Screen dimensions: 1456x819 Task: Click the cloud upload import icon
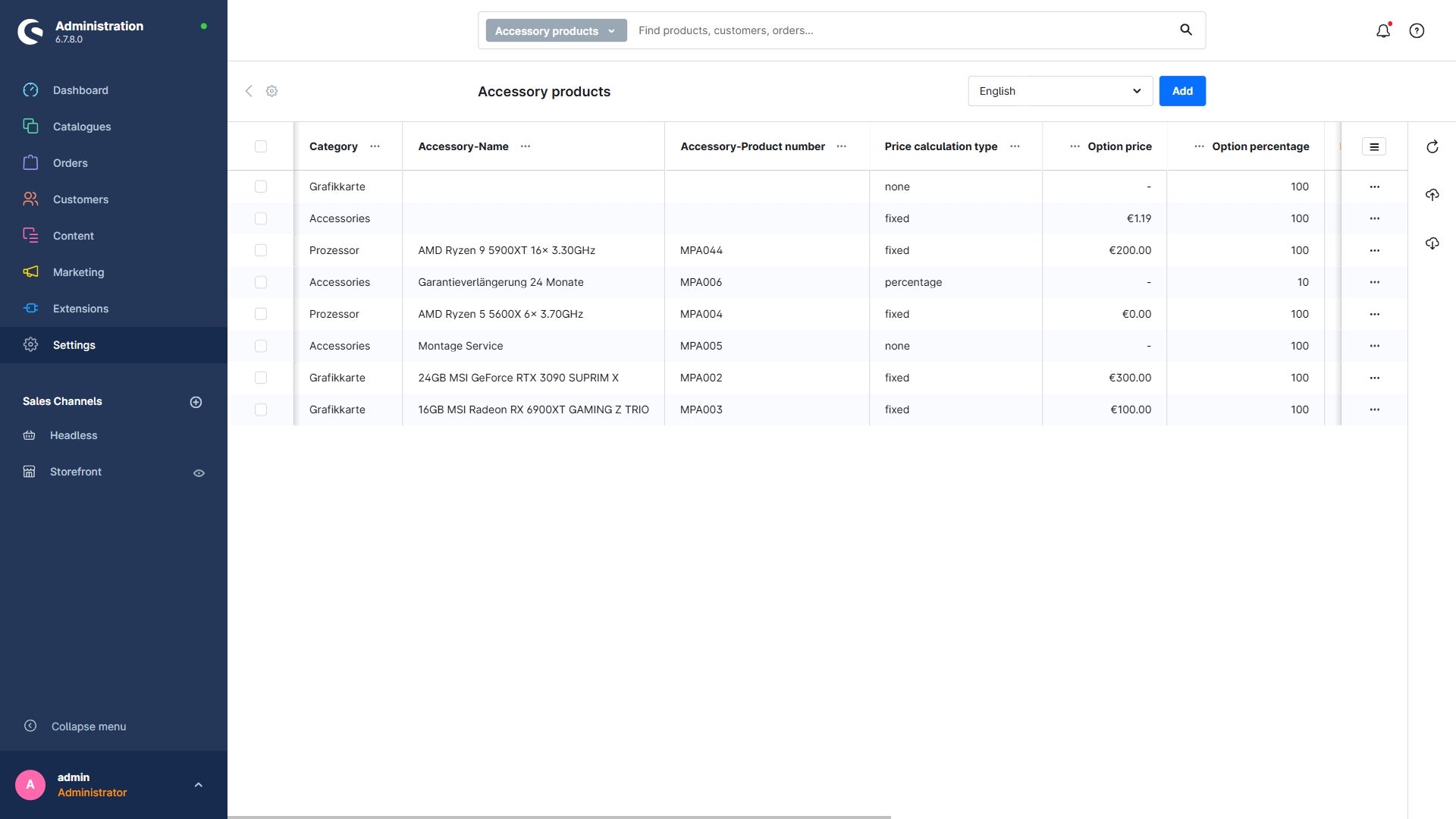(1432, 195)
